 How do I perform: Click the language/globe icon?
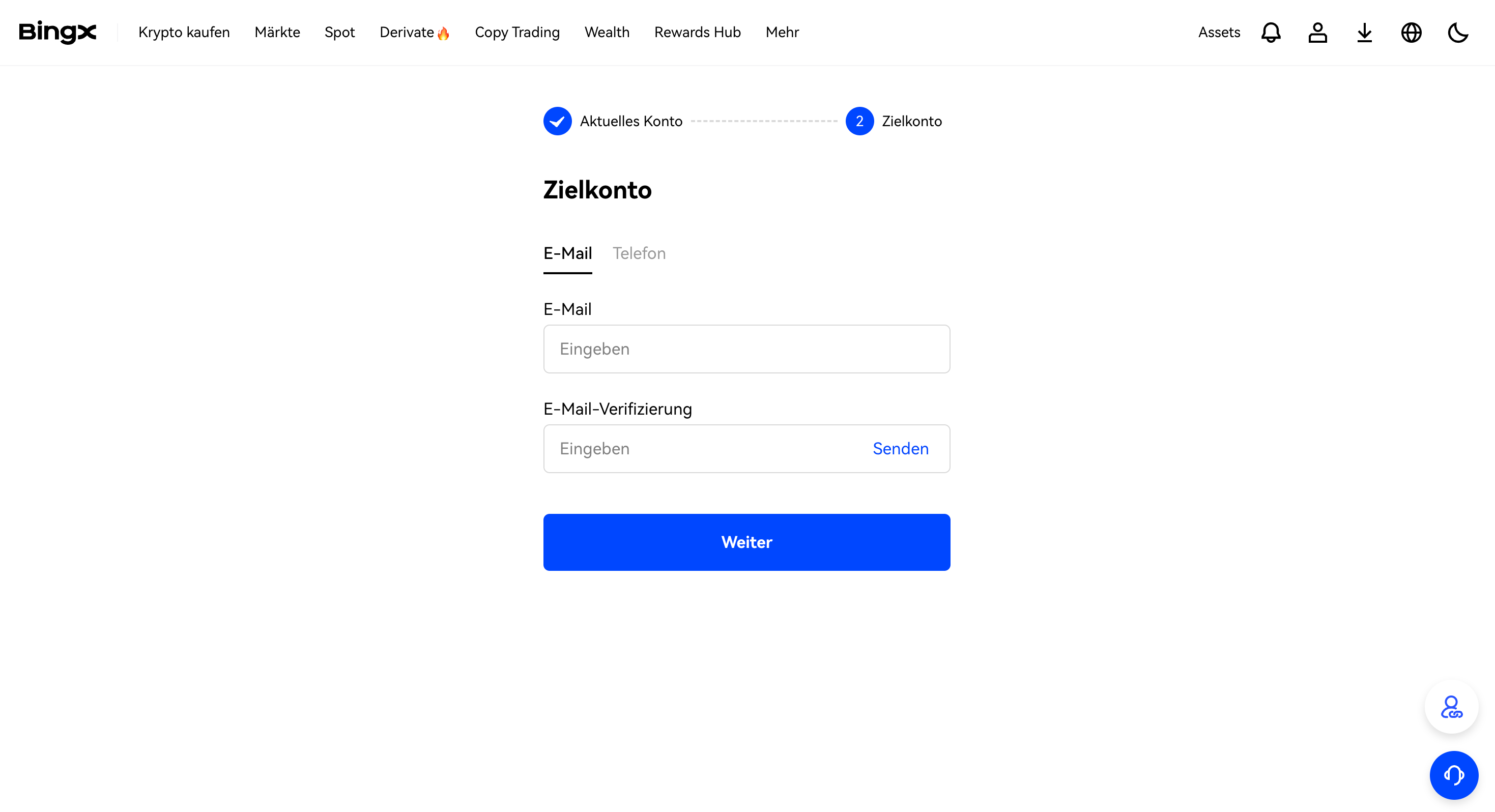point(1413,32)
